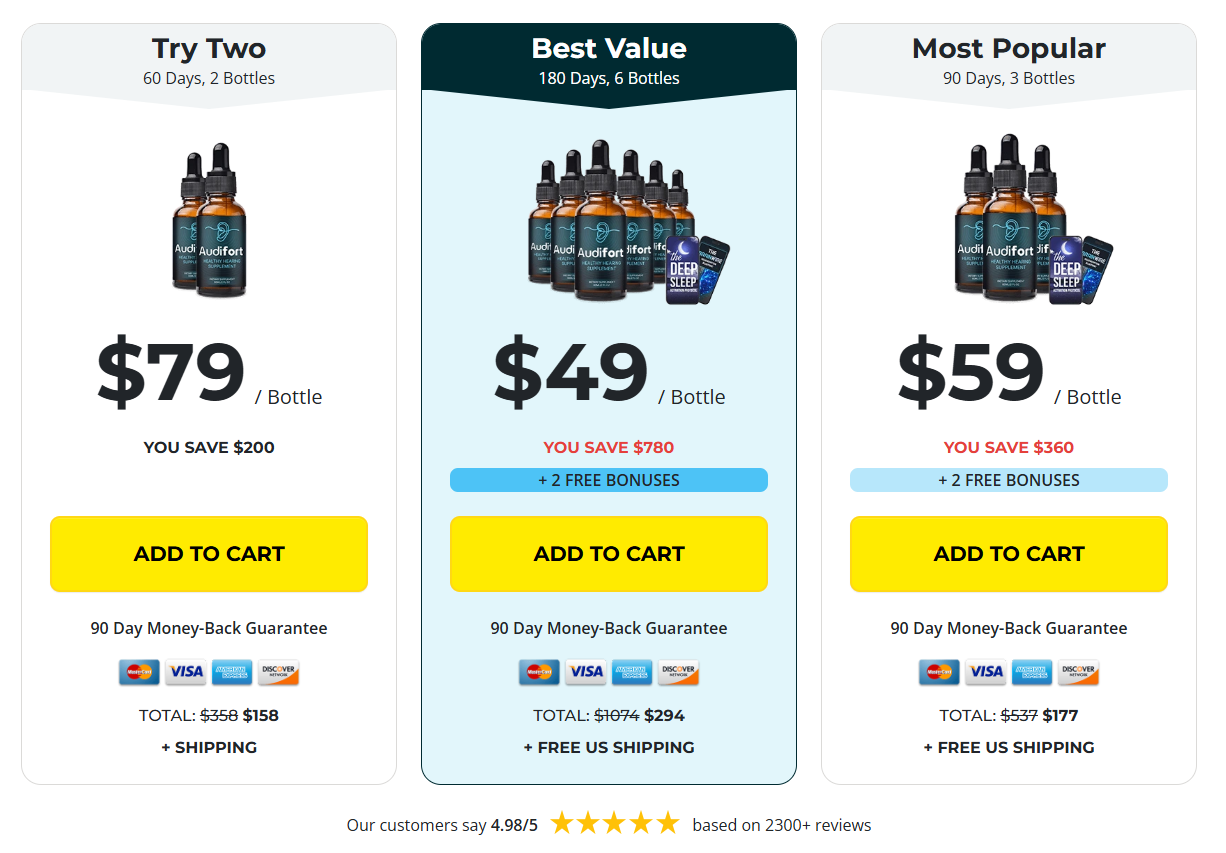Screen dimensions: 1226x853
Task: Click the Visa icon in the Best Value column
Action: [x=586, y=672]
